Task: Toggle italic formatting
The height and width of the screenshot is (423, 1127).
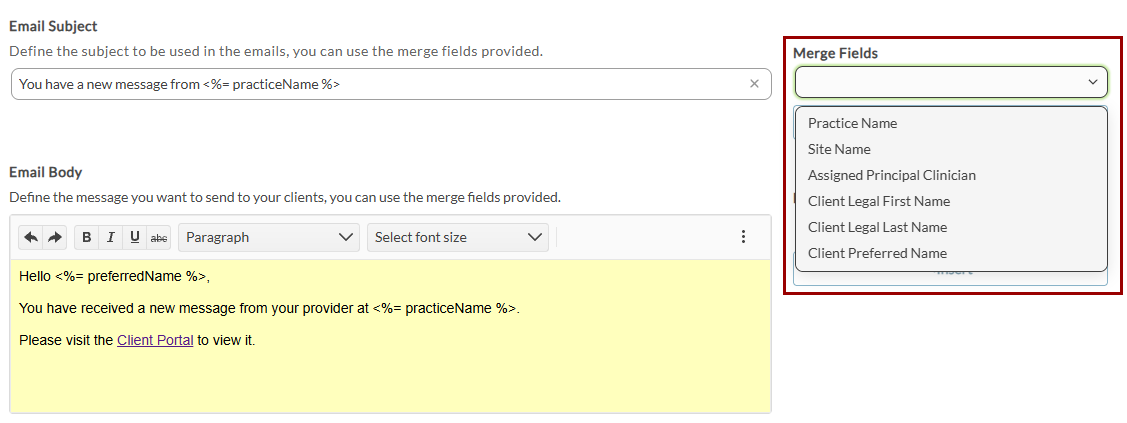Action: coord(111,237)
